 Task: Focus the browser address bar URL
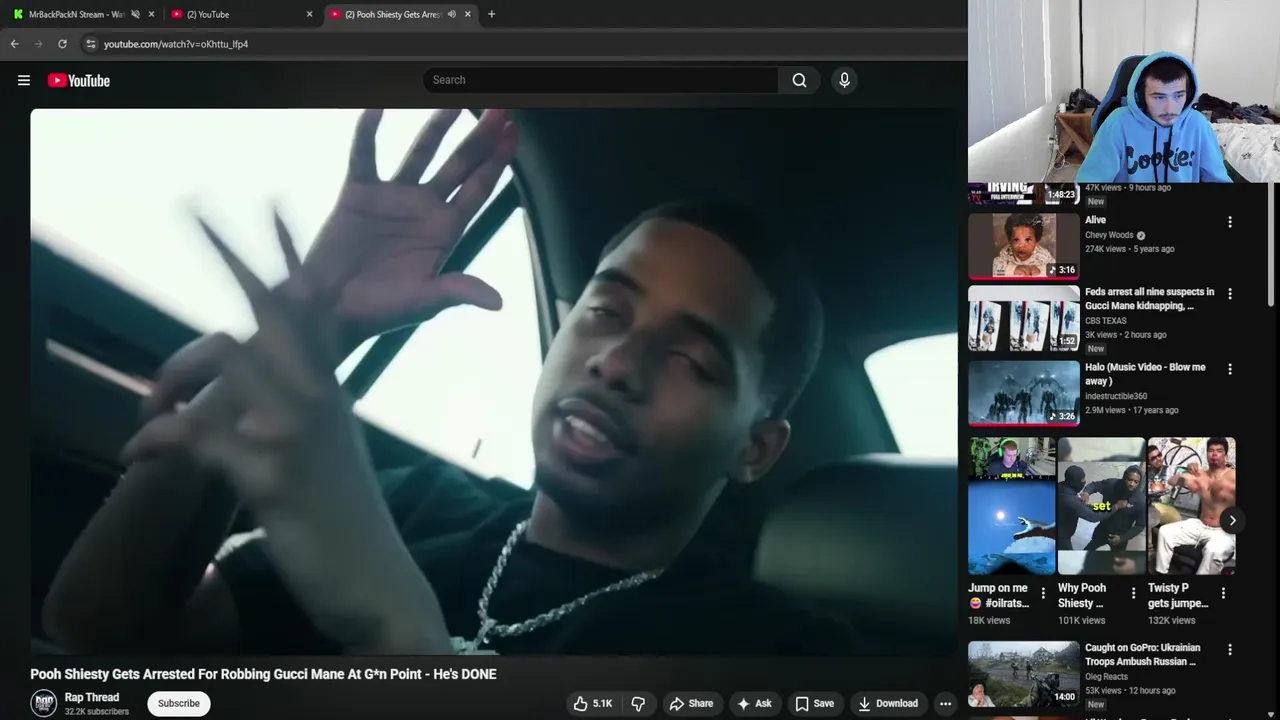pyautogui.click(x=176, y=44)
